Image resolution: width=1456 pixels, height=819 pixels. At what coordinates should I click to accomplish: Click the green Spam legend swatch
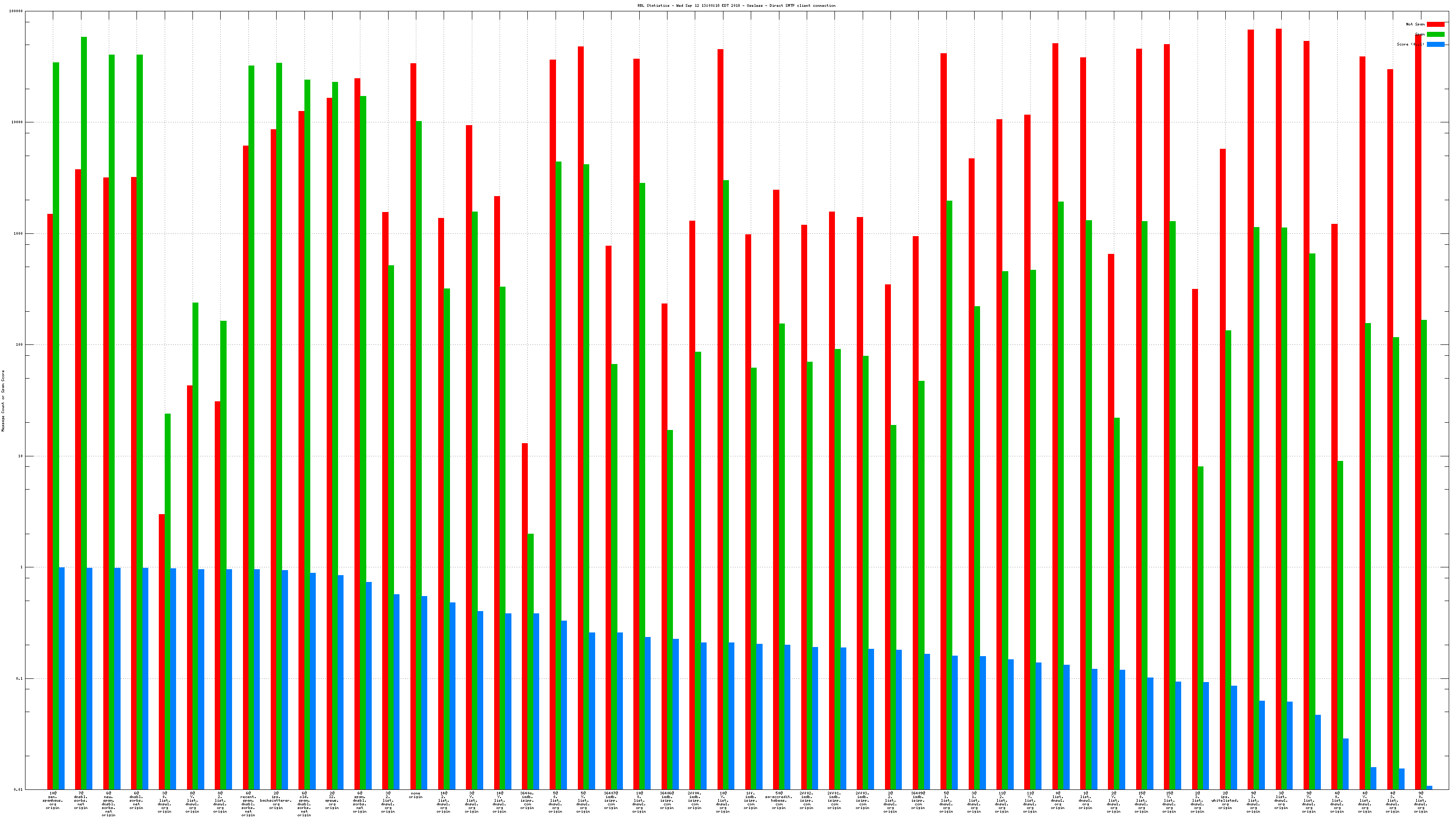click(1435, 35)
